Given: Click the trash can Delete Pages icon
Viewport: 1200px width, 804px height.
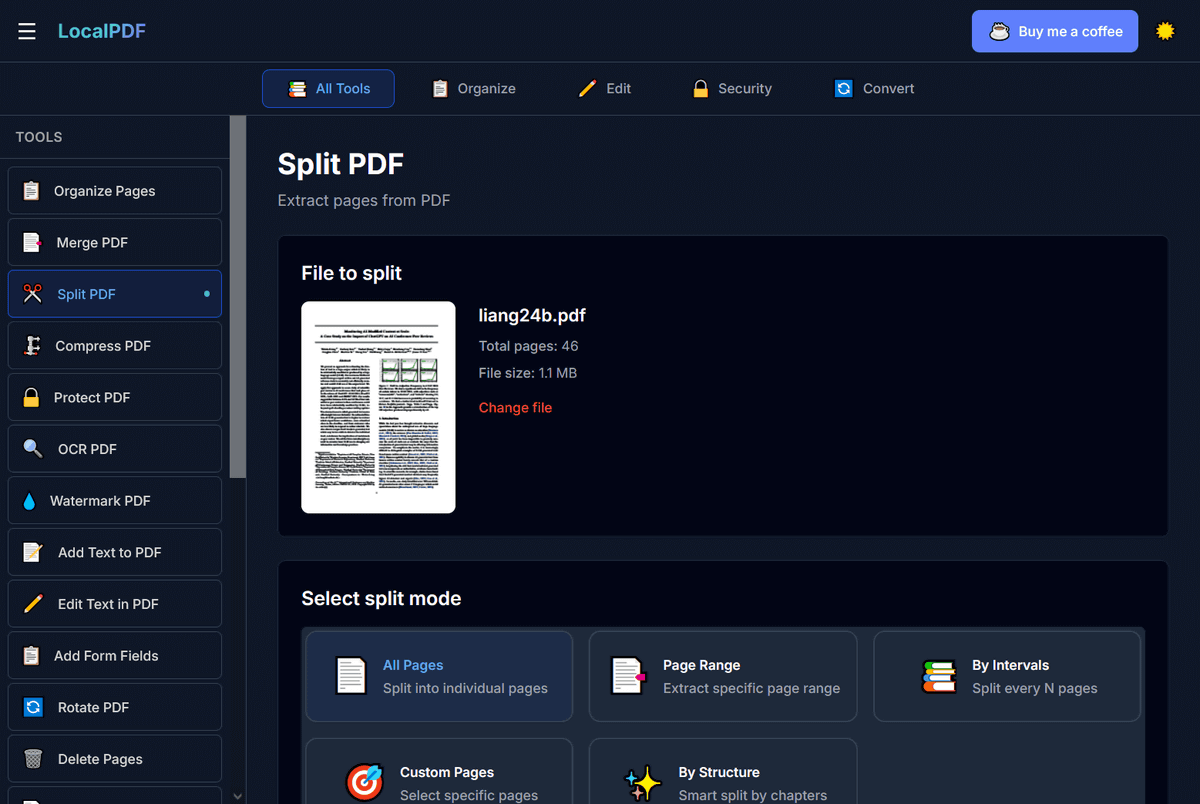Looking at the screenshot, I should coord(33,759).
